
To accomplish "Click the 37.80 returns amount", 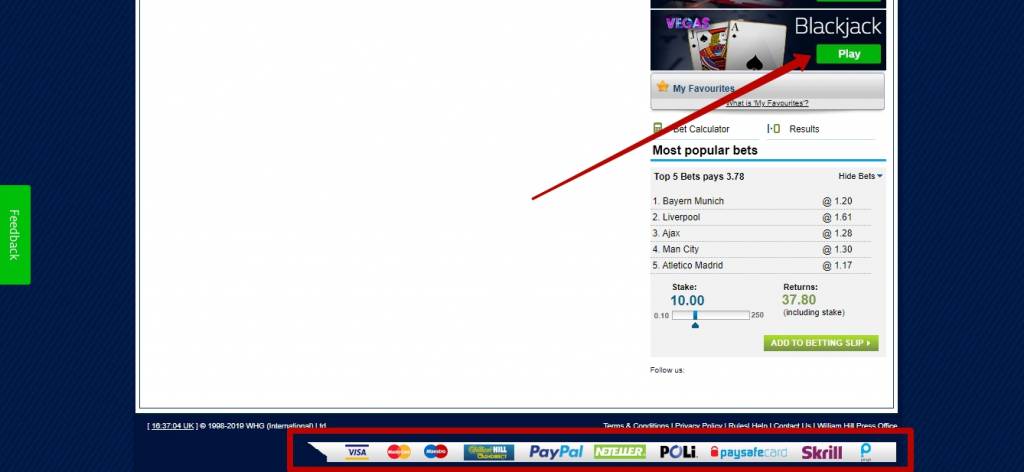I will point(799,300).
